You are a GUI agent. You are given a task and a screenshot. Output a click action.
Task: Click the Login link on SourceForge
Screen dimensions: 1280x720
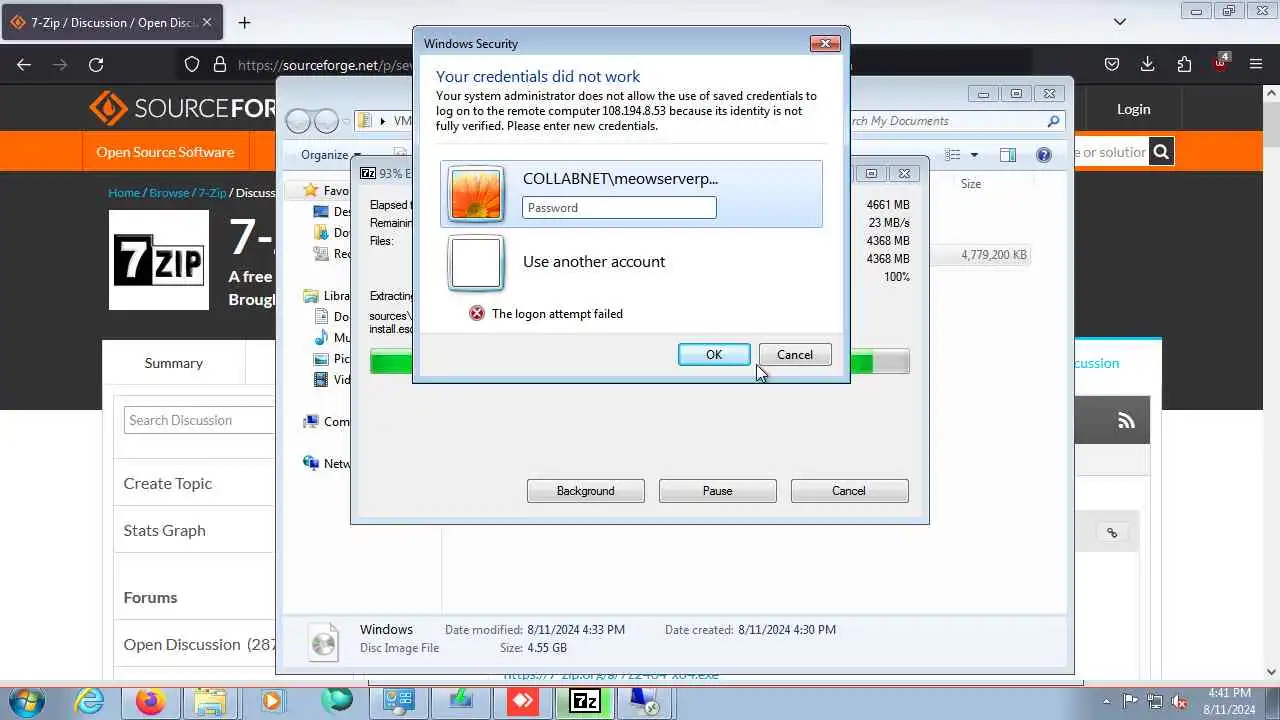[1133, 109]
